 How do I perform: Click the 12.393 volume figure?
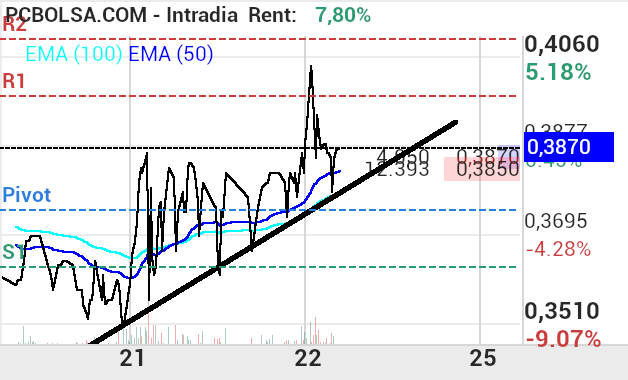(397, 170)
